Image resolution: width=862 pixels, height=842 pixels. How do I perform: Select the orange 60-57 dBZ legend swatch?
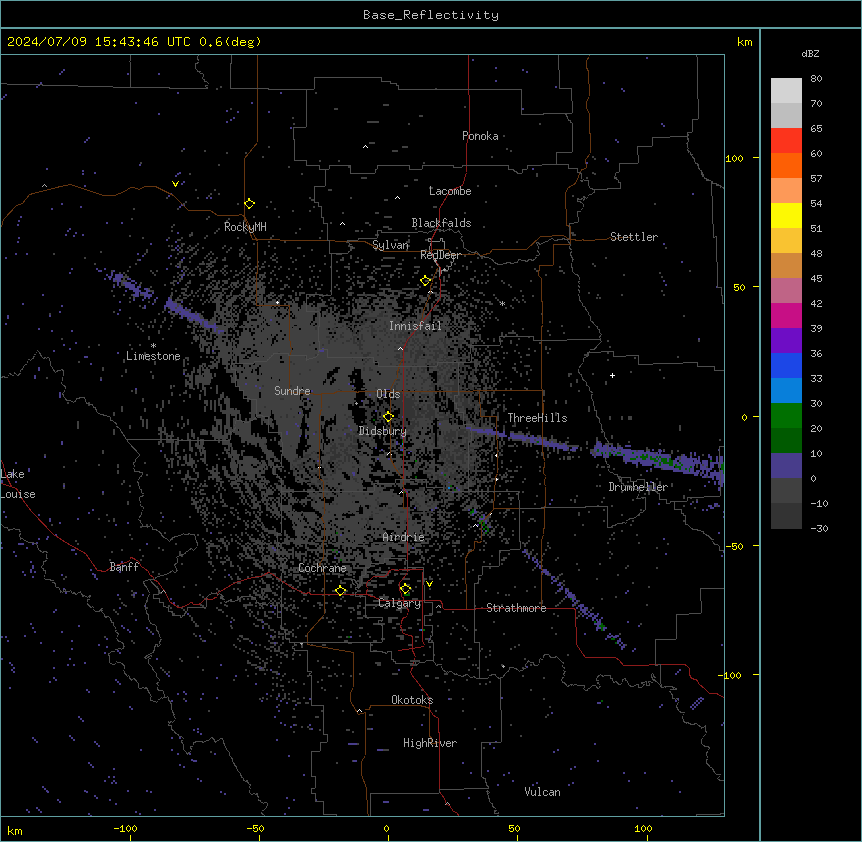pos(786,165)
